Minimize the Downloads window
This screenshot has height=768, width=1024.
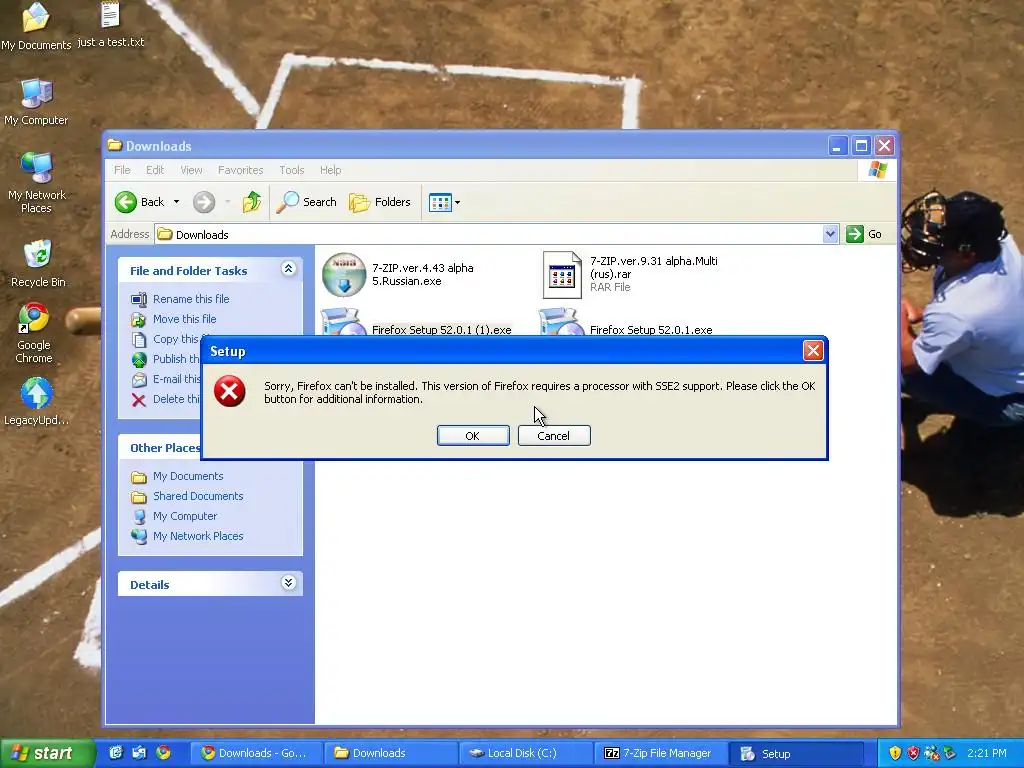pyautogui.click(x=837, y=146)
